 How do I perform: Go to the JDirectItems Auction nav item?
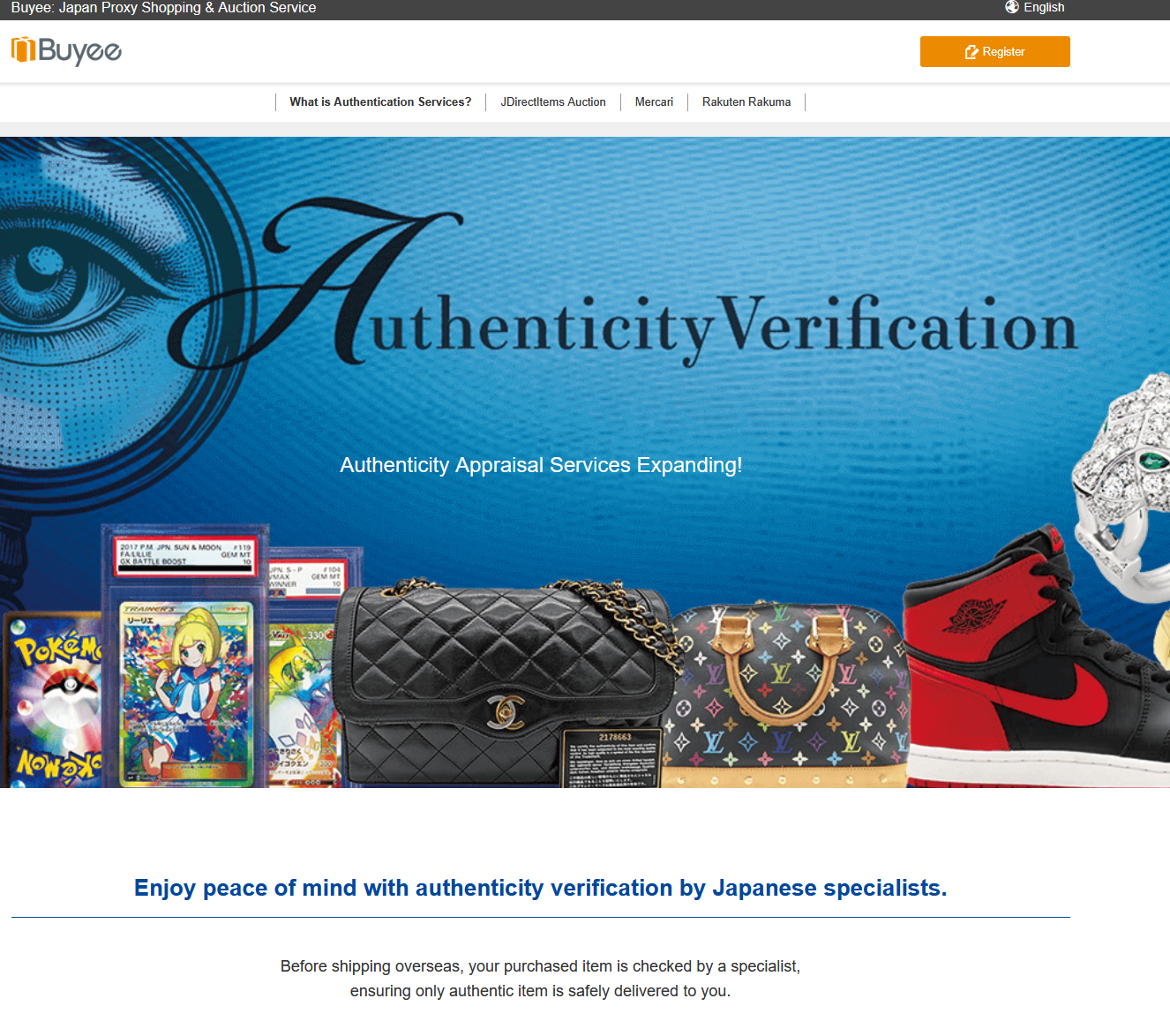pyautogui.click(x=553, y=101)
